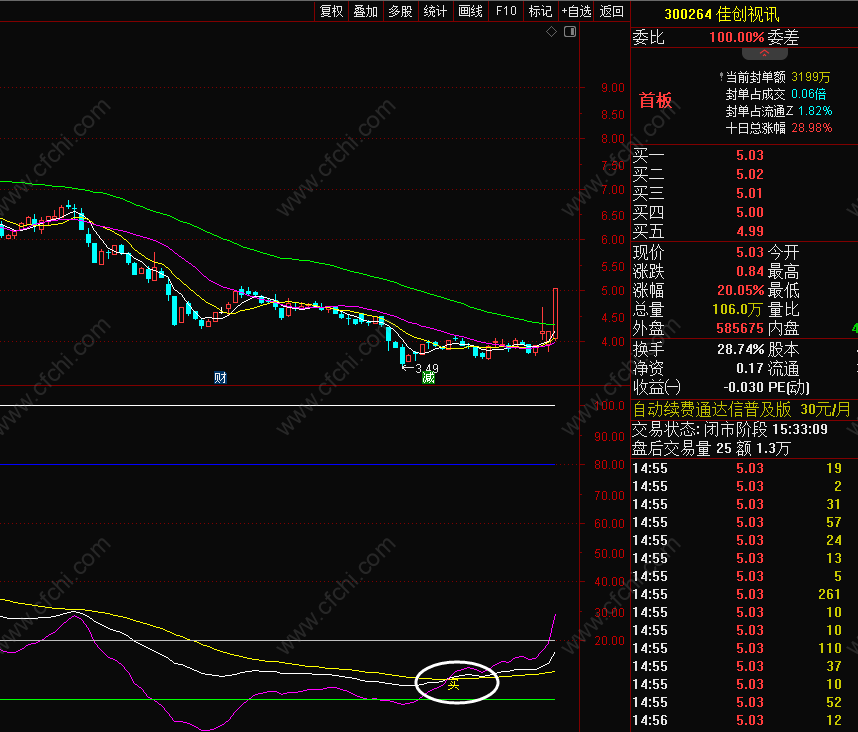Click 换手 28.74% value
This screenshot has width=858, height=732.
pyautogui.click(x=740, y=349)
